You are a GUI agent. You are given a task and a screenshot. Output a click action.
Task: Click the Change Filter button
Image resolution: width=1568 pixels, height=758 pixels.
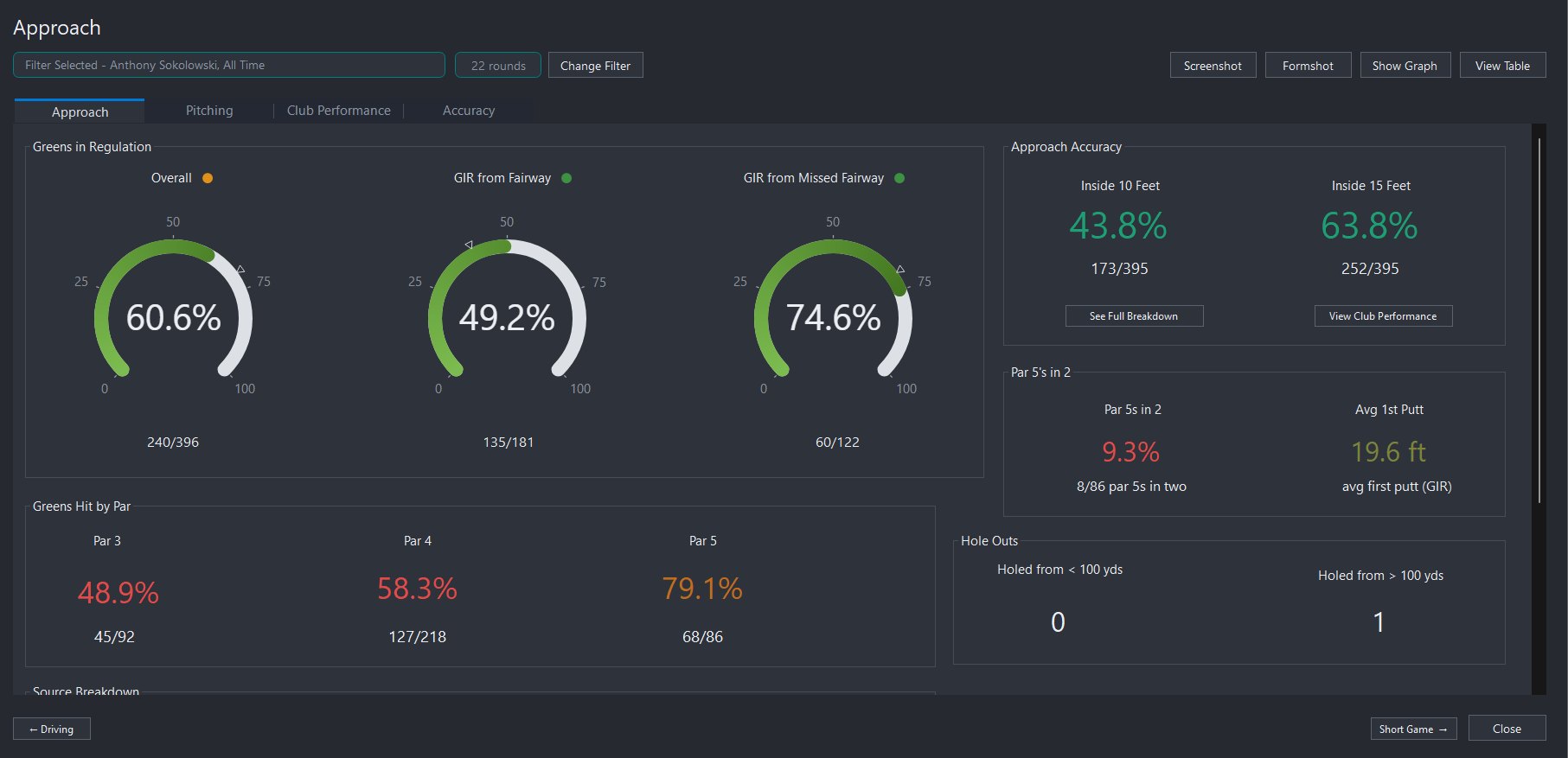pyautogui.click(x=596, y=66)
